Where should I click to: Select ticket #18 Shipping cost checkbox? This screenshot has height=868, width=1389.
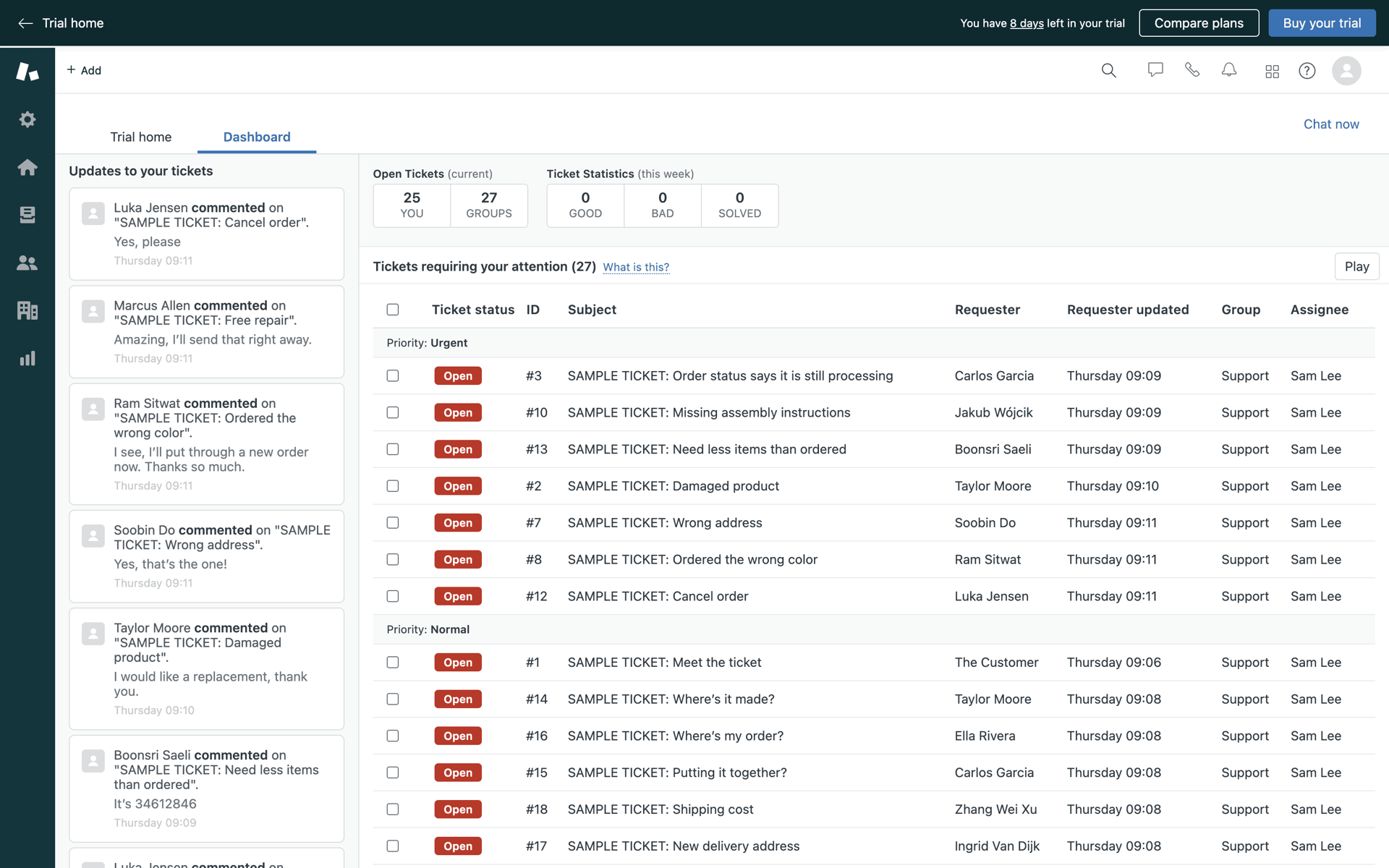tap(393, 809)
